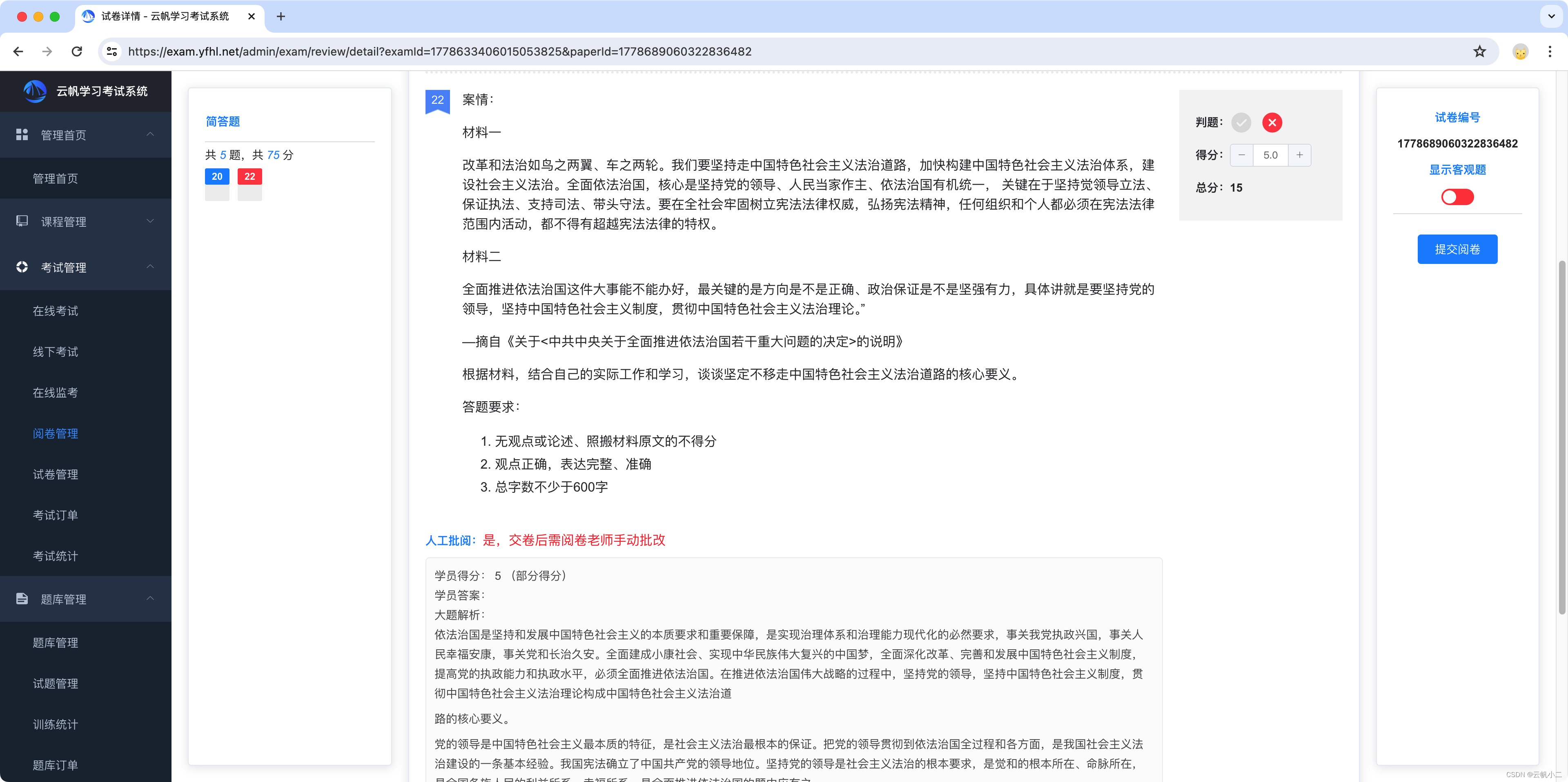Click the 考试管理 circle icon
Viewport: 1568px width, 782px height.
point(22,267)
